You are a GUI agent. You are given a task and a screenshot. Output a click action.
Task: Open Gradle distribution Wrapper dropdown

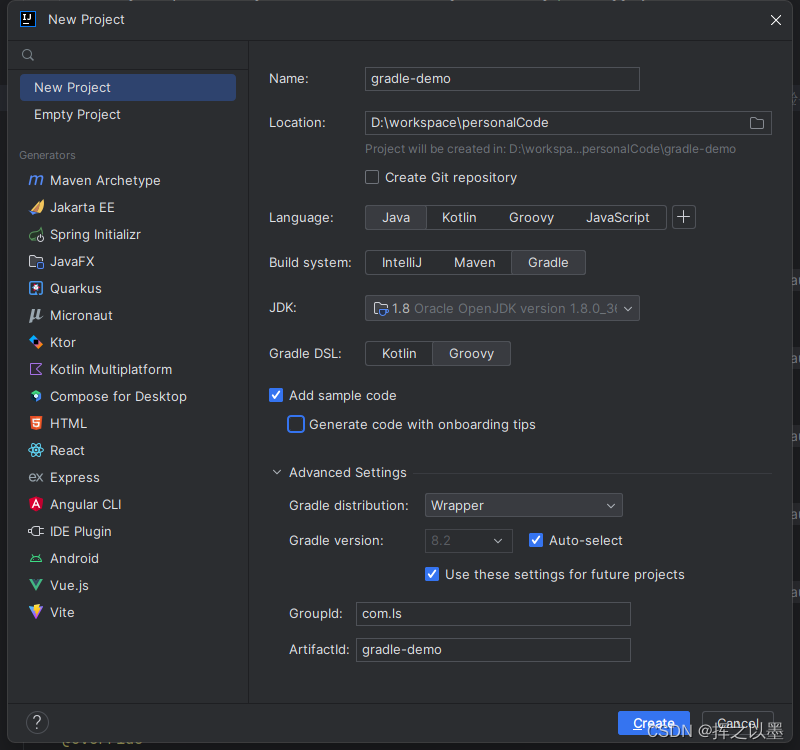click(x=523, y=505)
